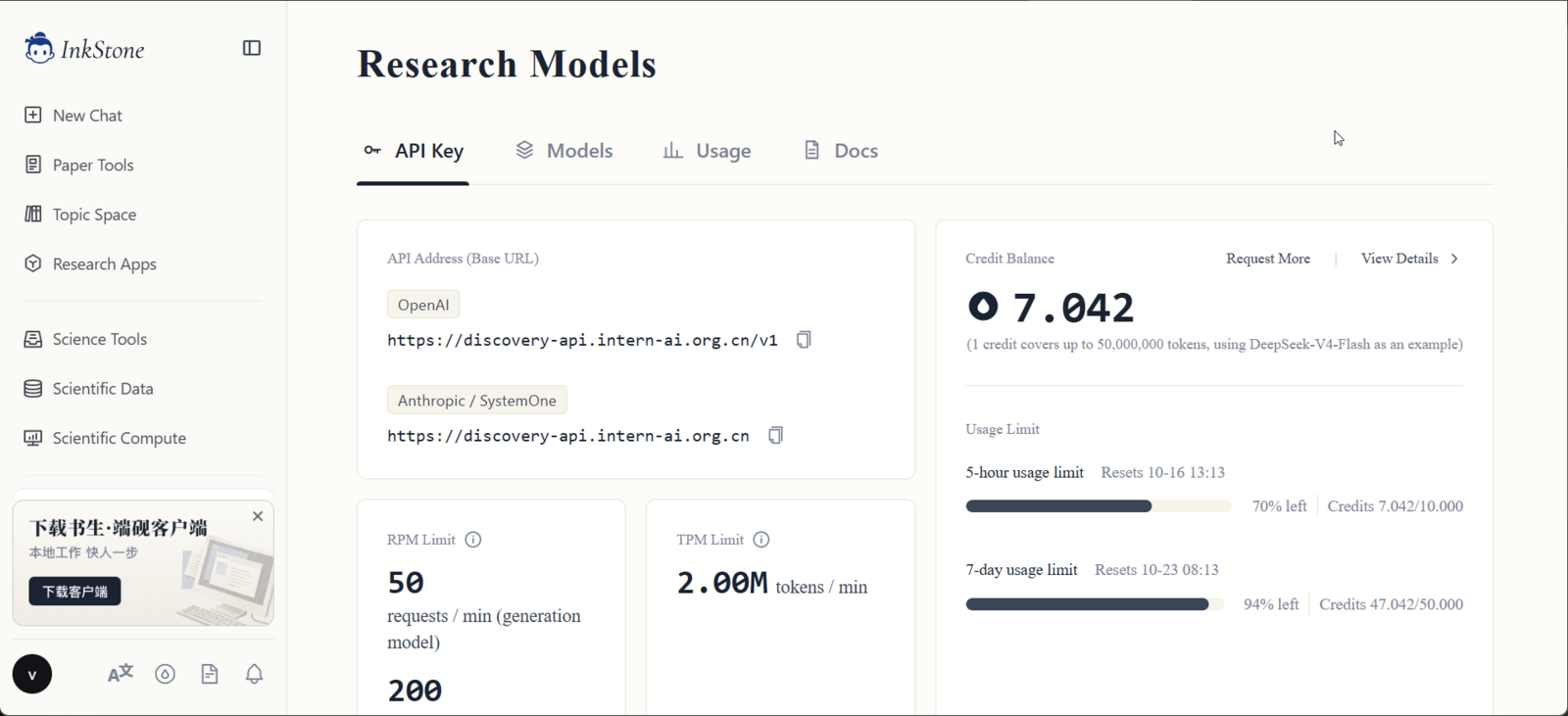This screenshot has height=716, width=1568.
Task: Open the document icon in the sidebar footer
Action: click(x=210, y=674)
